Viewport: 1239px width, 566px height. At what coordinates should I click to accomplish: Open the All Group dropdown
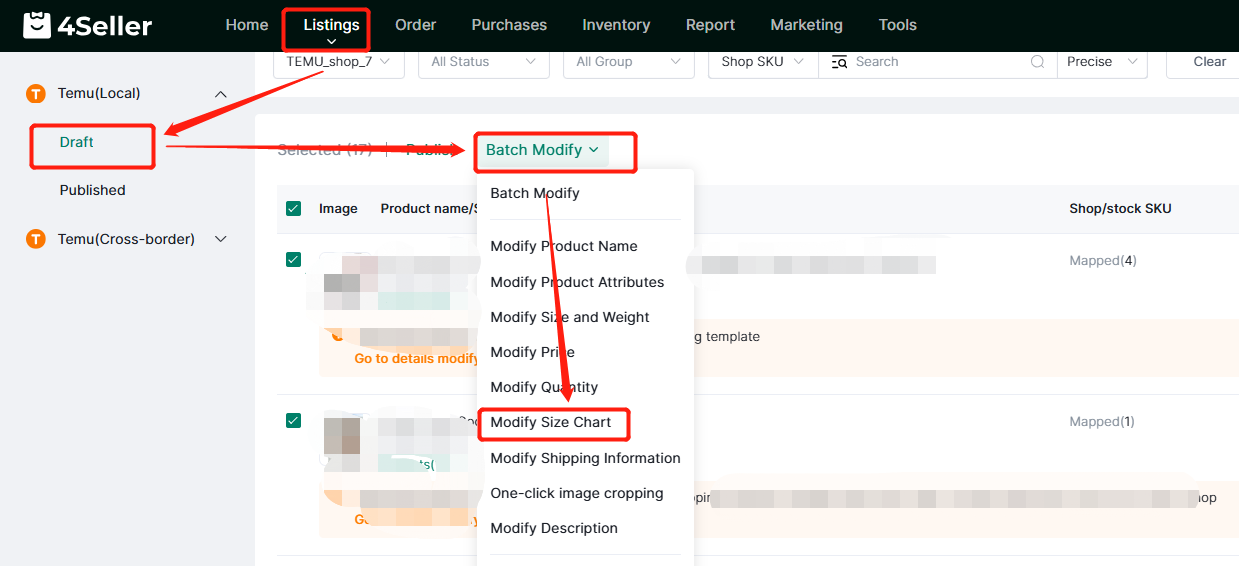(x=628, y=62)
